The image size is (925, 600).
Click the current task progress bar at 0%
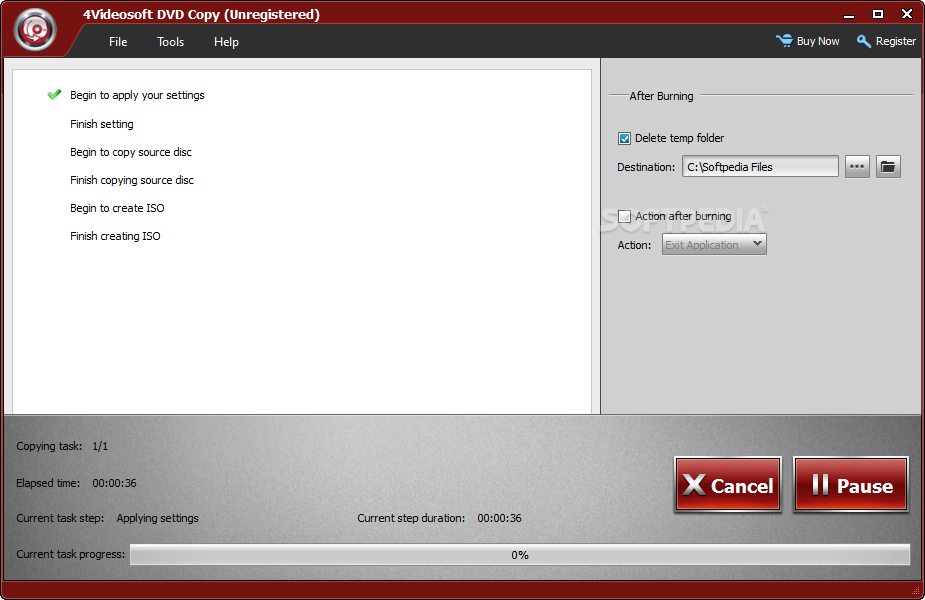[x=520, y=555]
